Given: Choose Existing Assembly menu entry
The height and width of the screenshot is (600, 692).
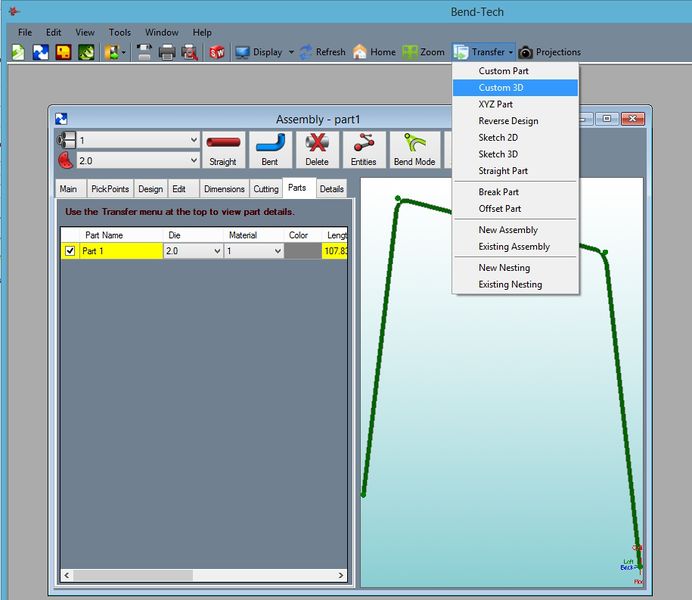Looking at the screenshot, I should pyautogui.click(x=515, y=247).
